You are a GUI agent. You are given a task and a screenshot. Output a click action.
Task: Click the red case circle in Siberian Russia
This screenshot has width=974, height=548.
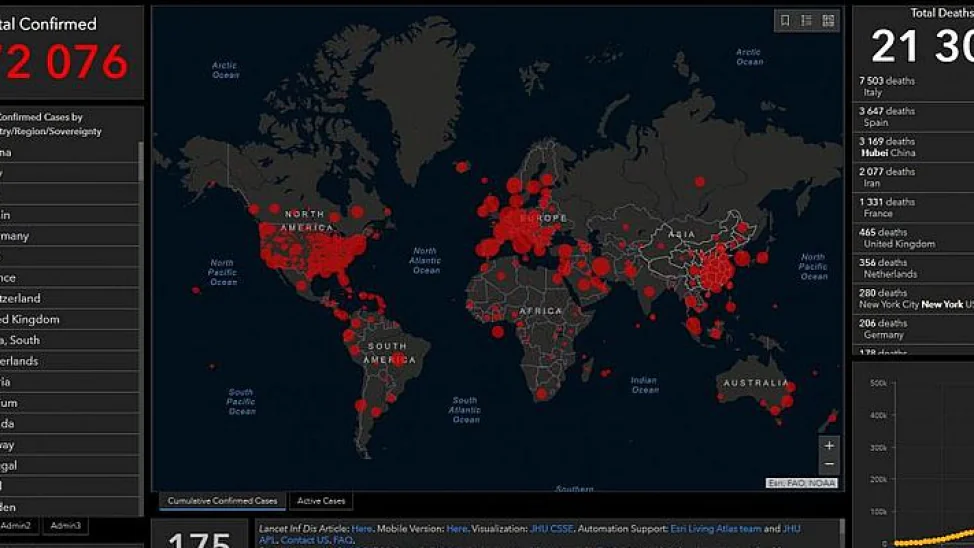700,181
